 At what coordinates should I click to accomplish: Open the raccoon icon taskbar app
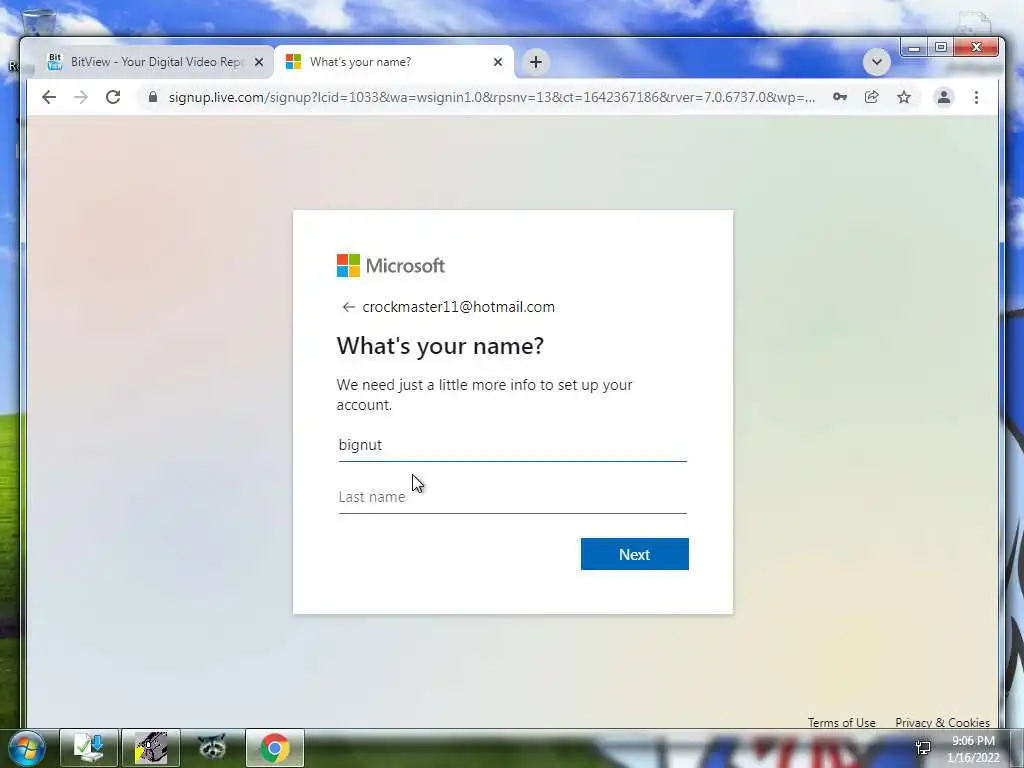coord(212,748)
